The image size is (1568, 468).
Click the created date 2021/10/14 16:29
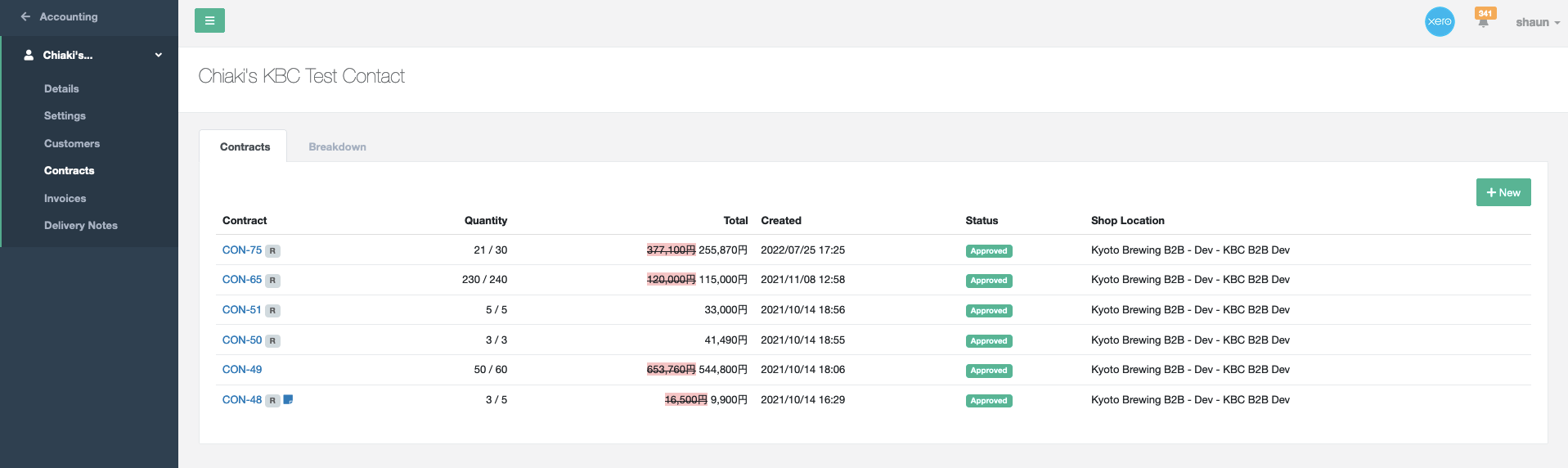coord(802,399)
